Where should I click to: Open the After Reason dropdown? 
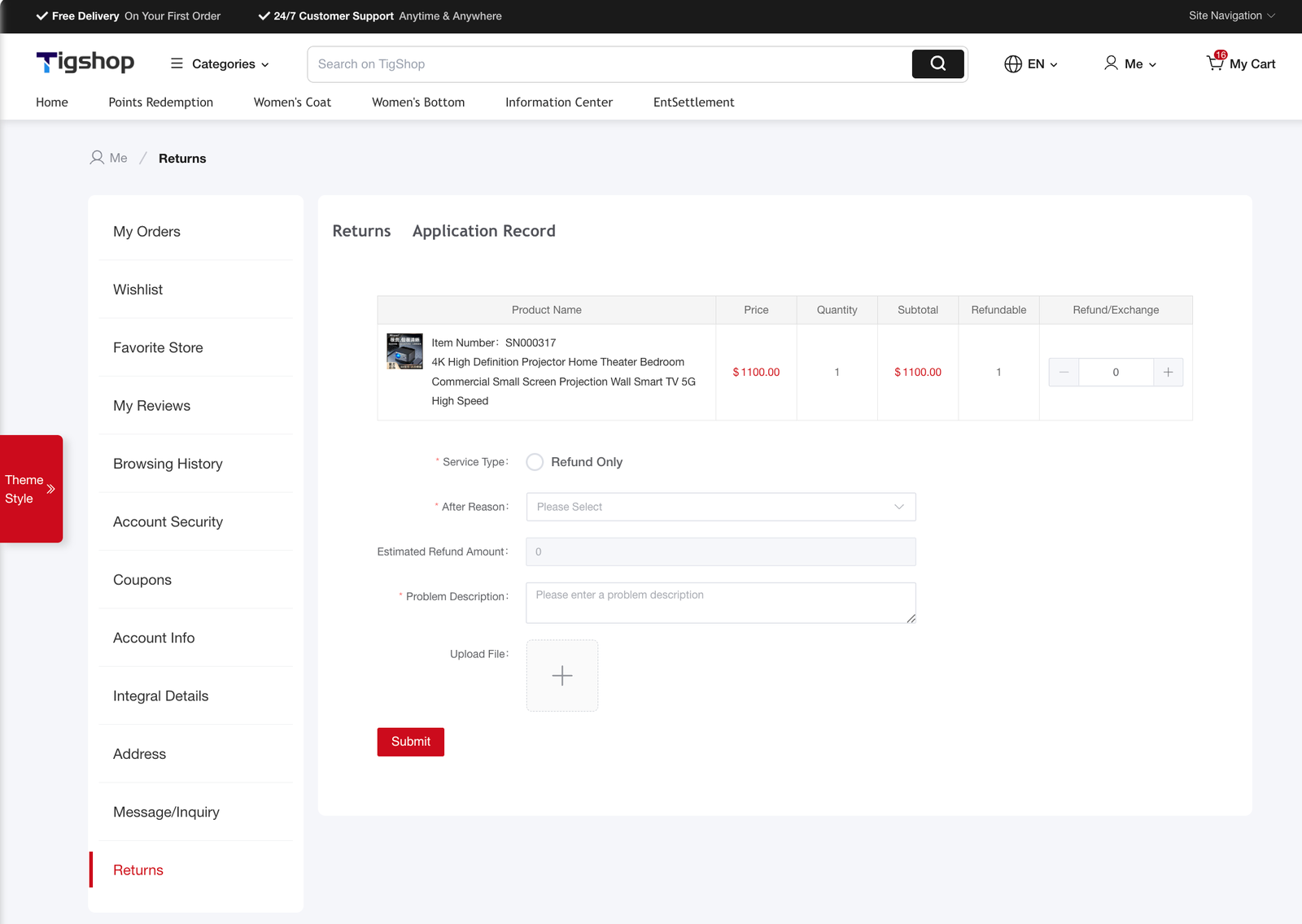click(720, 507)
